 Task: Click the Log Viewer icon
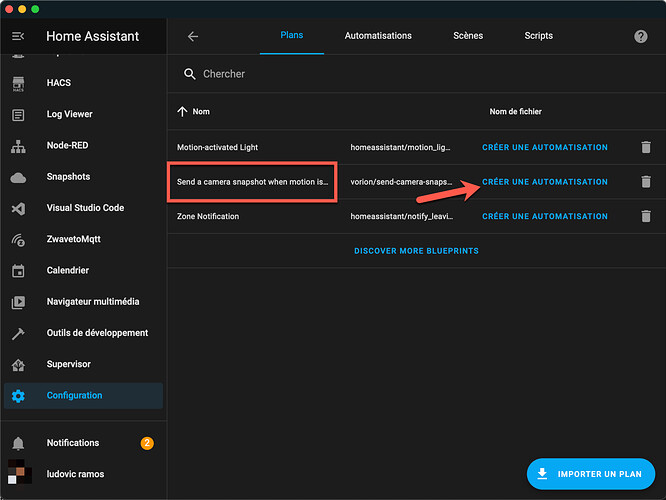(18, 115)
